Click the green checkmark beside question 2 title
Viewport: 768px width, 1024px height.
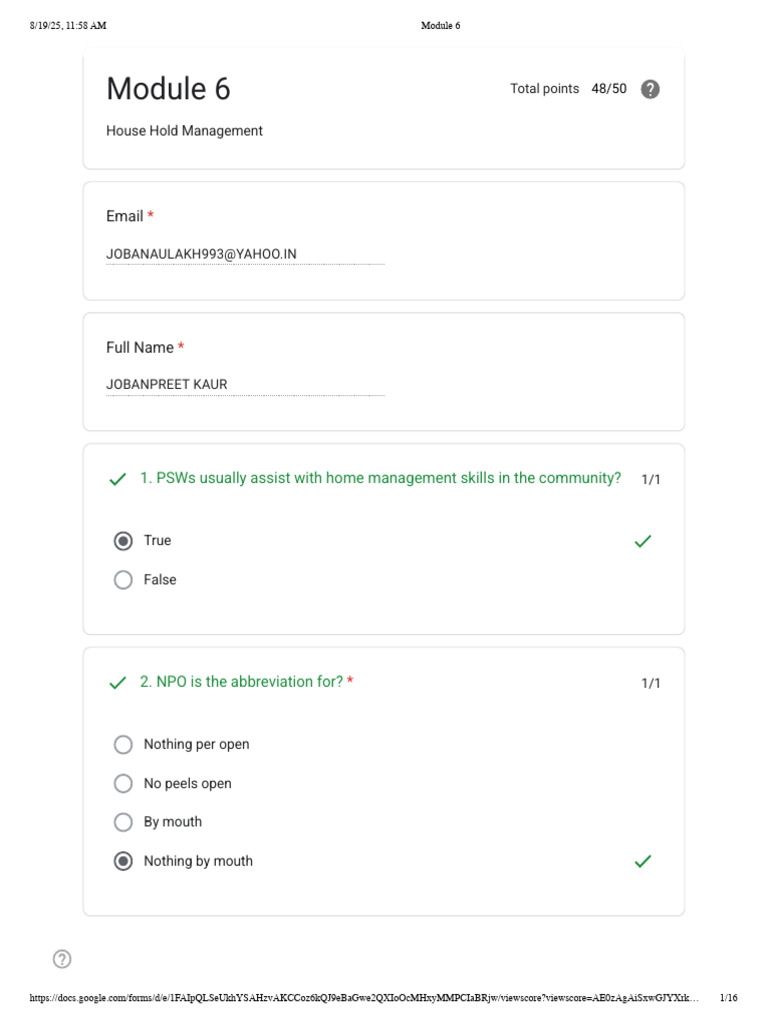click(x=118, y=683)
